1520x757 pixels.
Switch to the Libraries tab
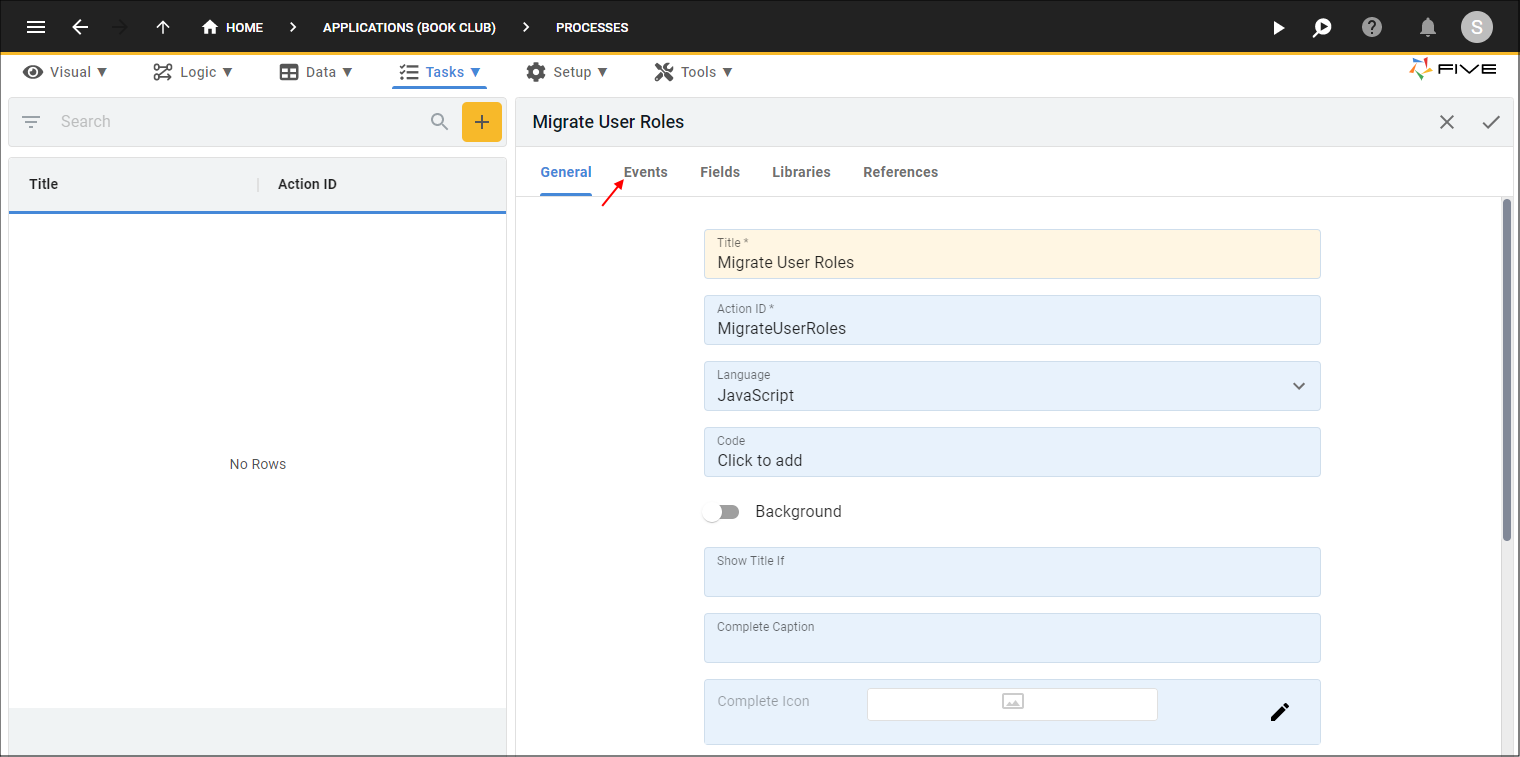(x=801, y=172)
